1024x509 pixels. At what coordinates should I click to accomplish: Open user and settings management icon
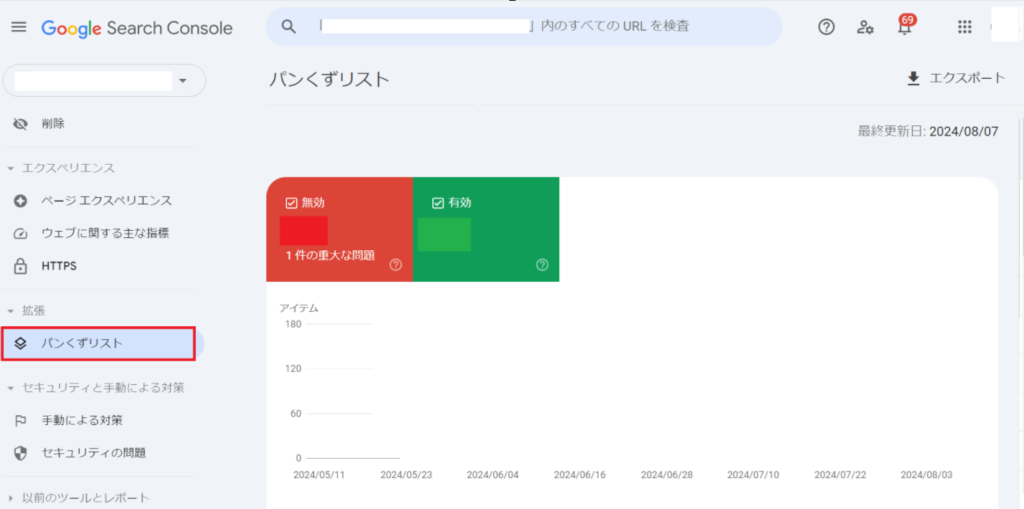[865, 27]
